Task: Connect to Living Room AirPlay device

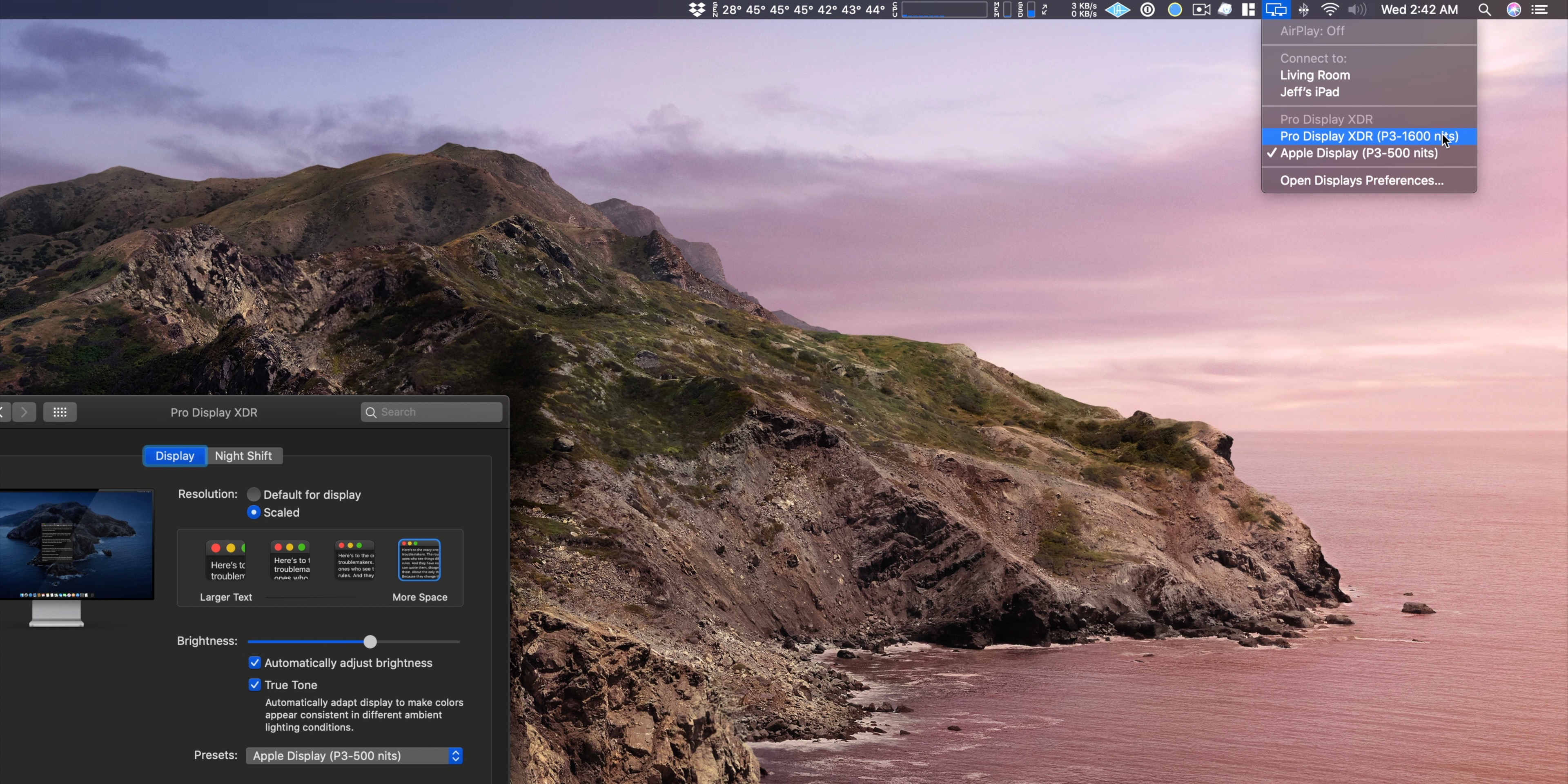Action: (x=1315, y=76)
